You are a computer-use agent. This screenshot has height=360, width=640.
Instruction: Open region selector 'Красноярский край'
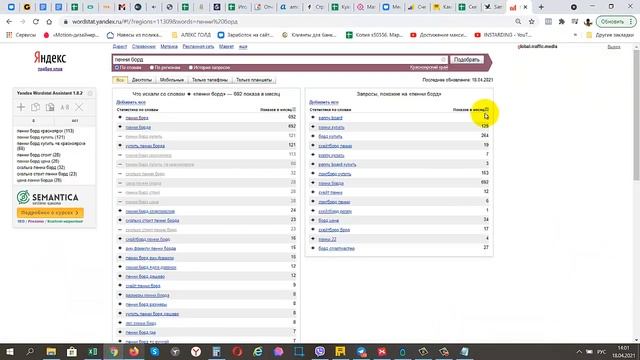429,67
